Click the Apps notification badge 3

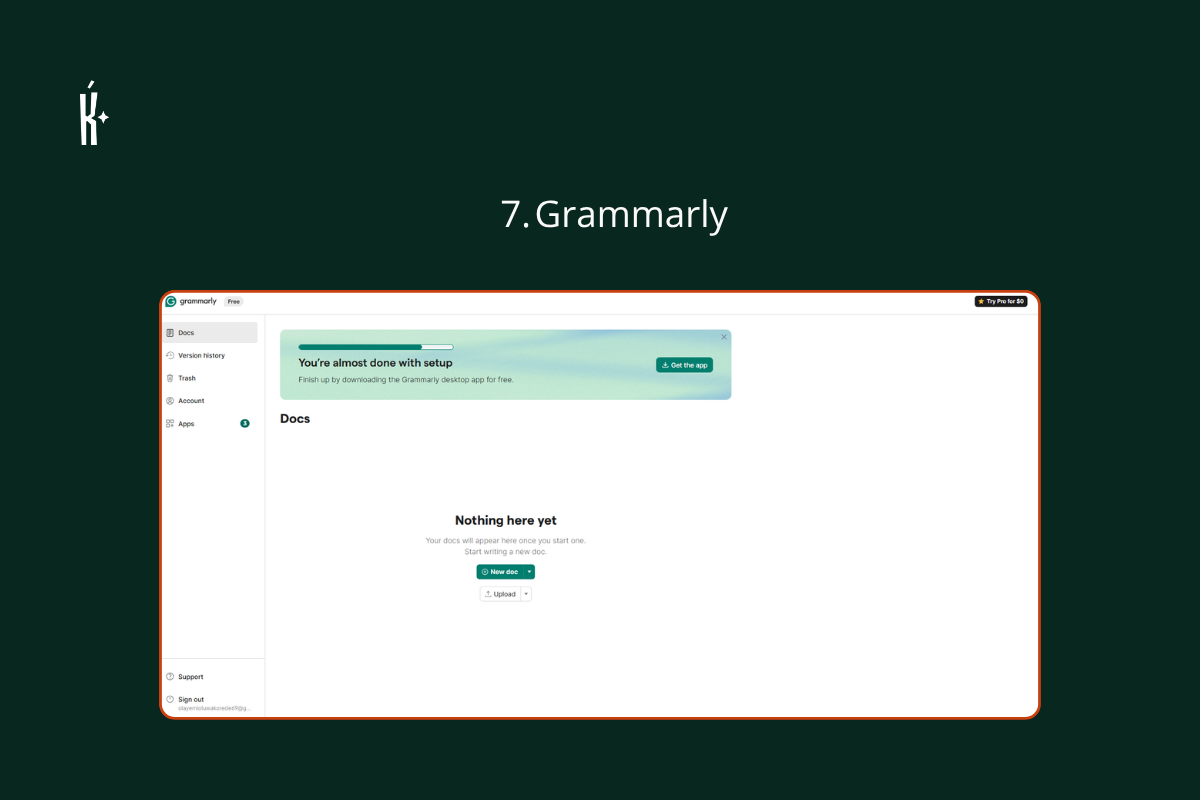pos(245,423)
